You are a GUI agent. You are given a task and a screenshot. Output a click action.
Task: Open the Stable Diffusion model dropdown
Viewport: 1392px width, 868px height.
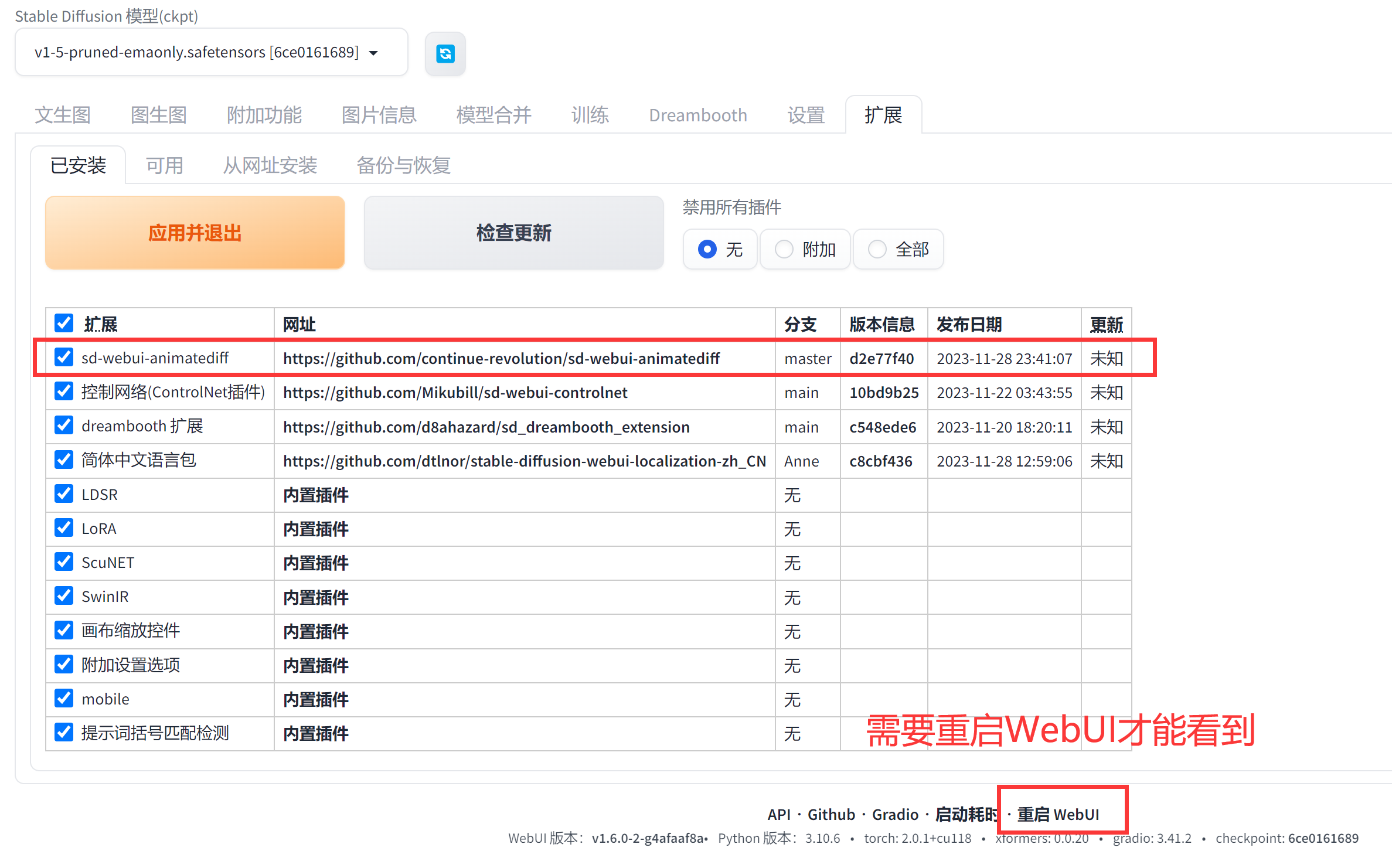point(211,52)
